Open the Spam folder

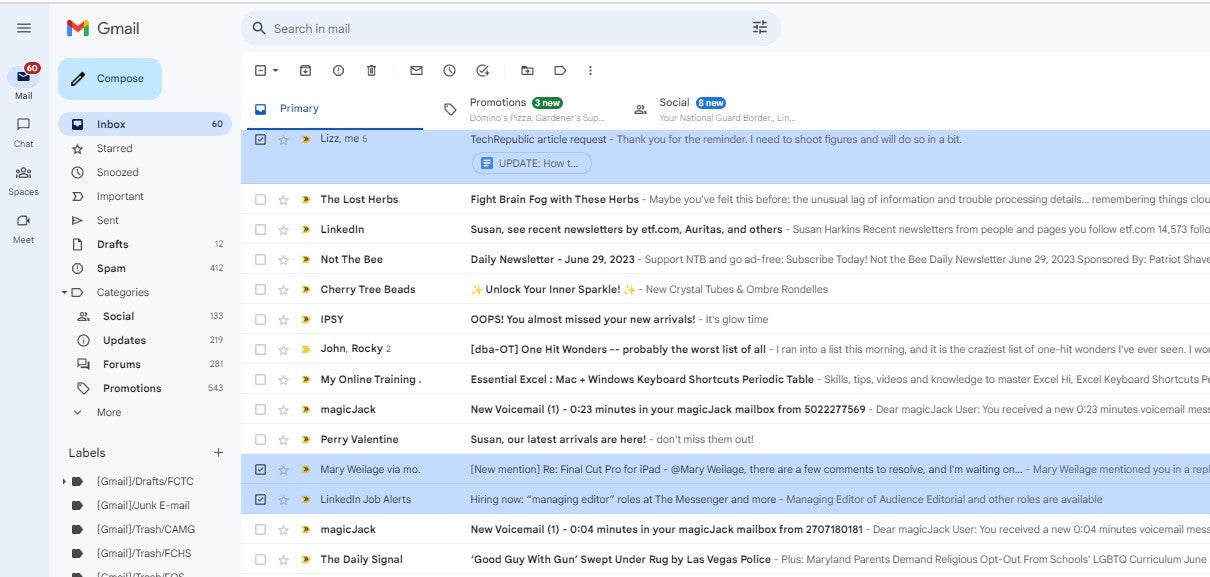coord(145,268)
